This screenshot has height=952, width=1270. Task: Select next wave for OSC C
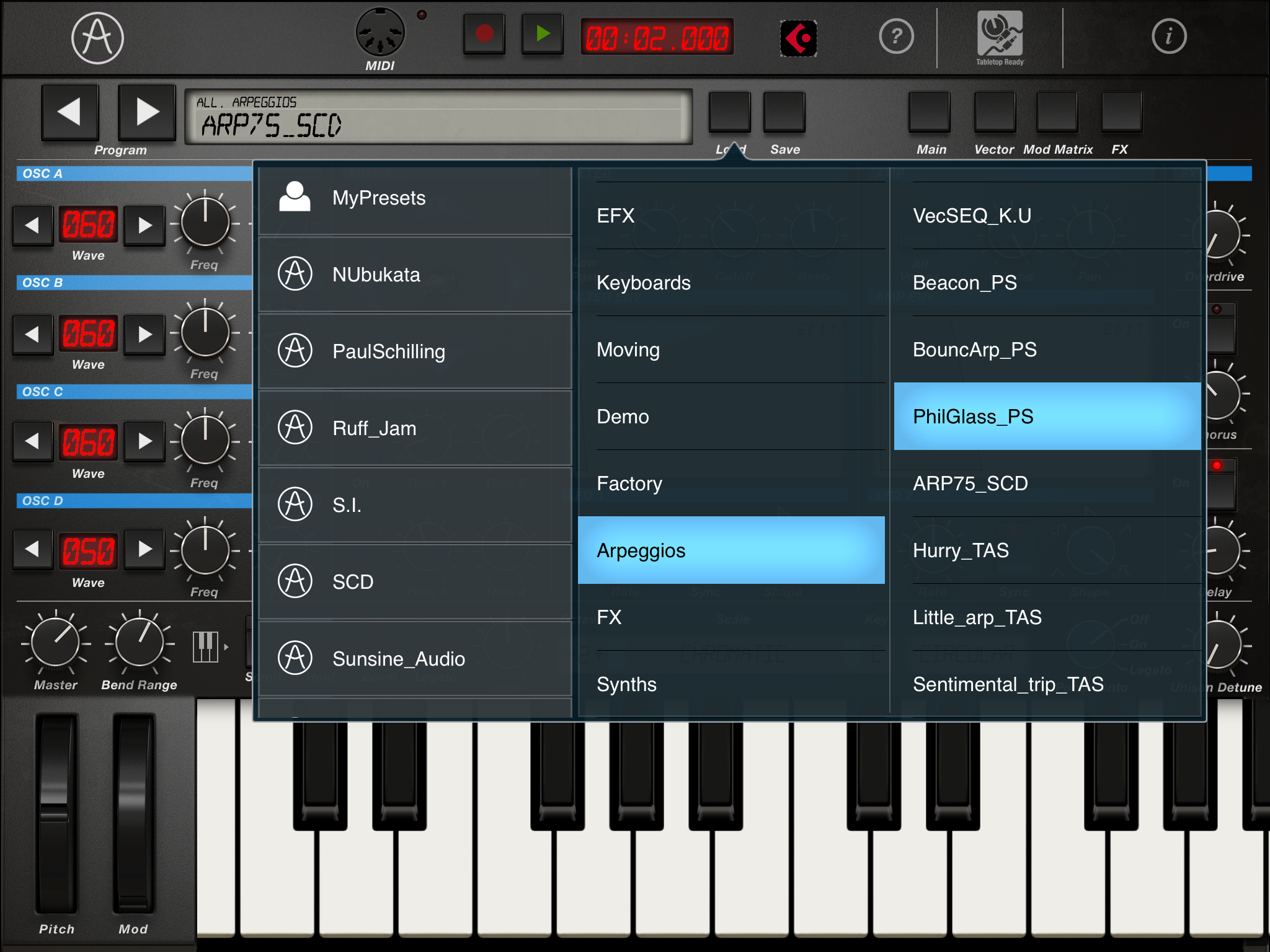144,441
